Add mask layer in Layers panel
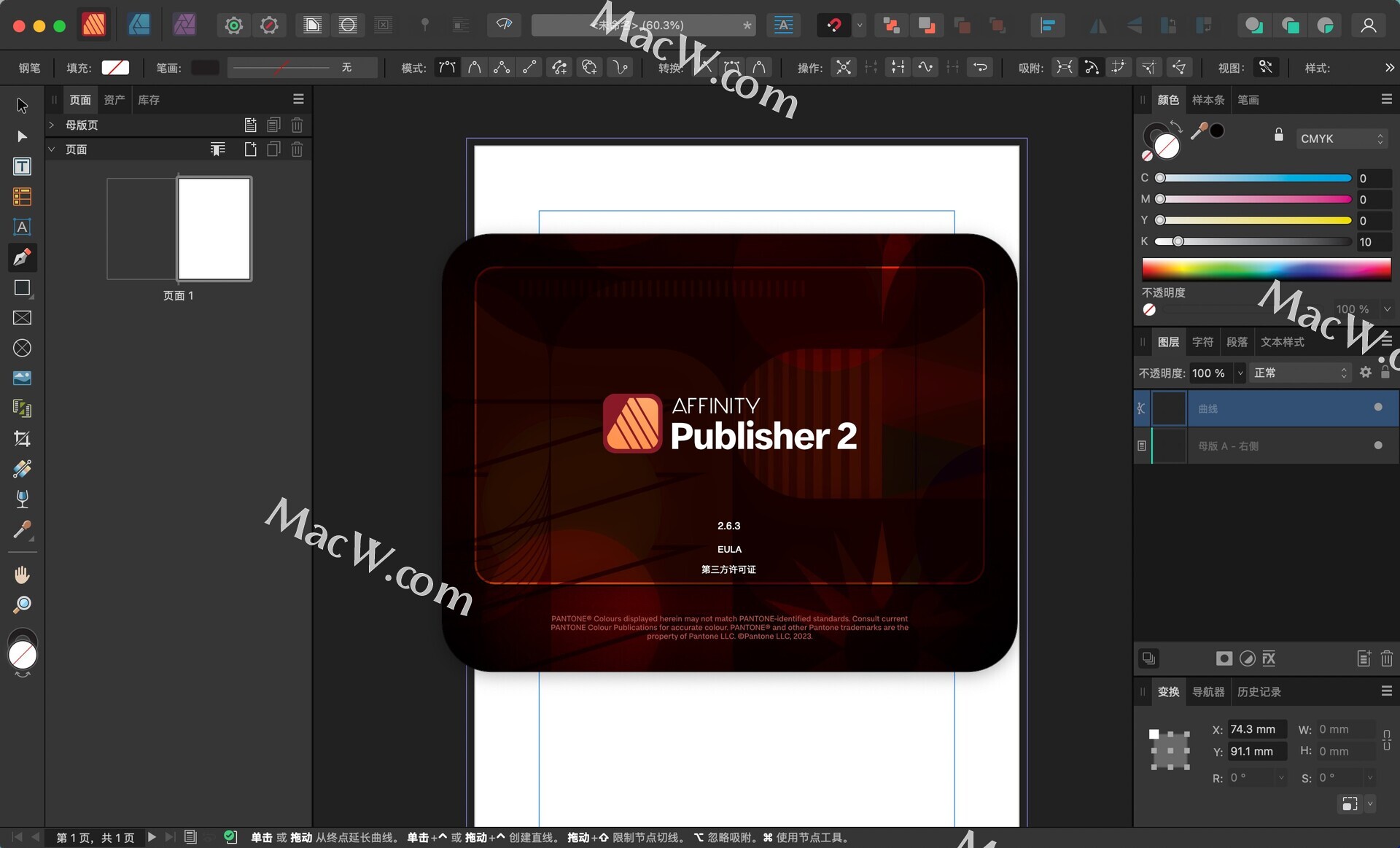 (x=1224, y=659)
